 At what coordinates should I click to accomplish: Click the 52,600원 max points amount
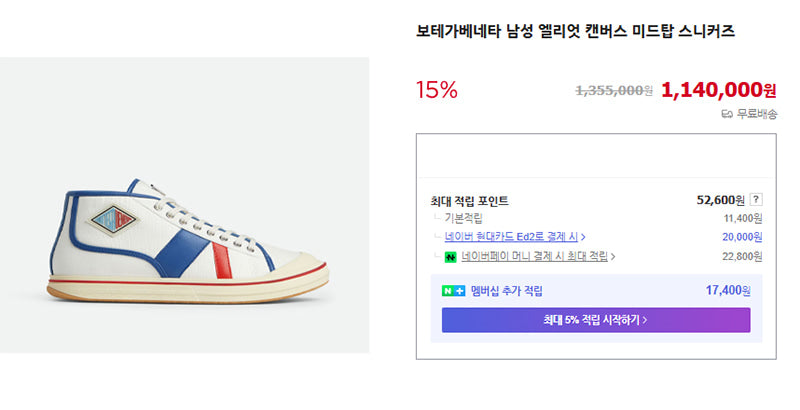720,200
